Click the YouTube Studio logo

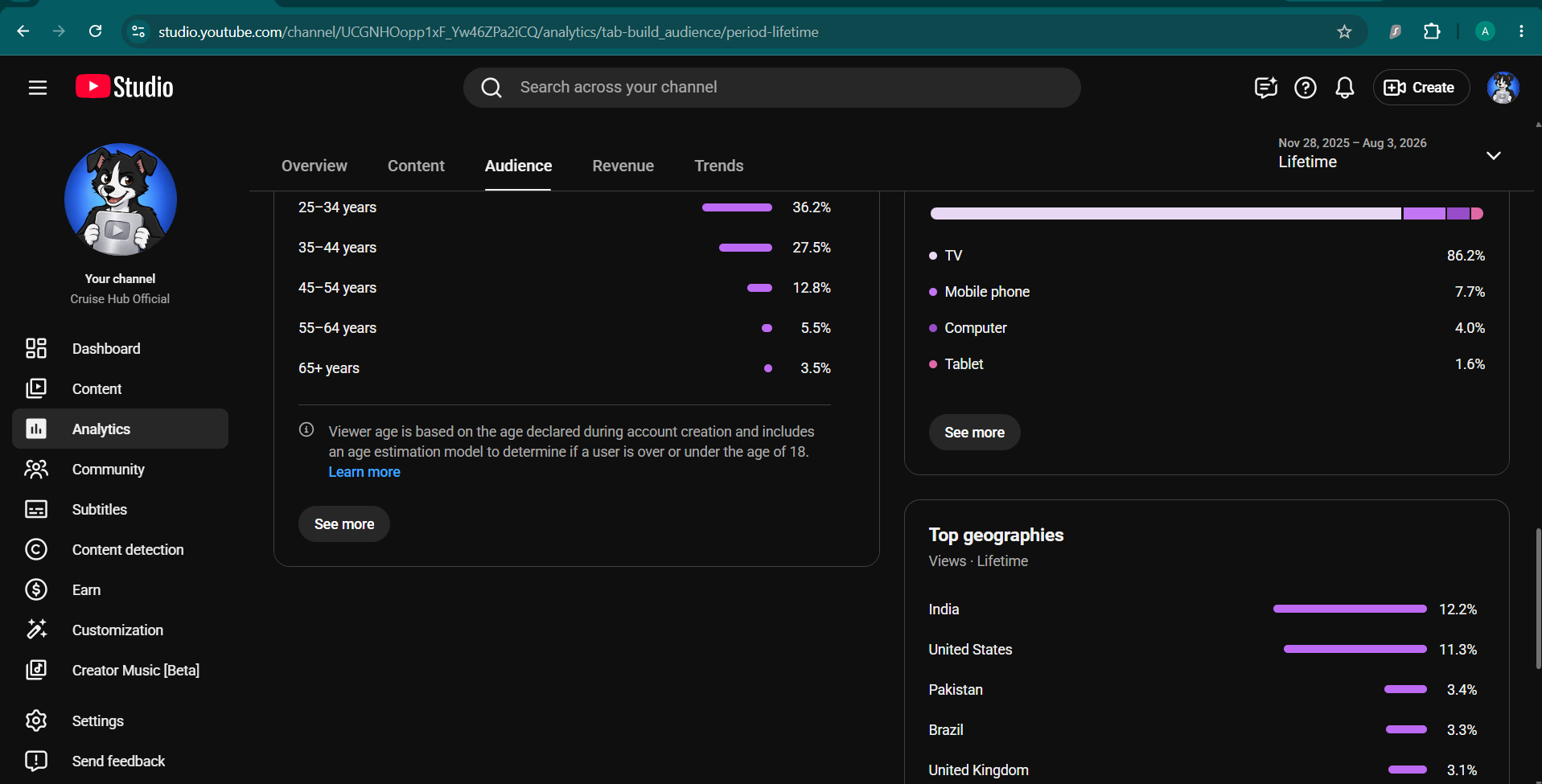(125, 87)
